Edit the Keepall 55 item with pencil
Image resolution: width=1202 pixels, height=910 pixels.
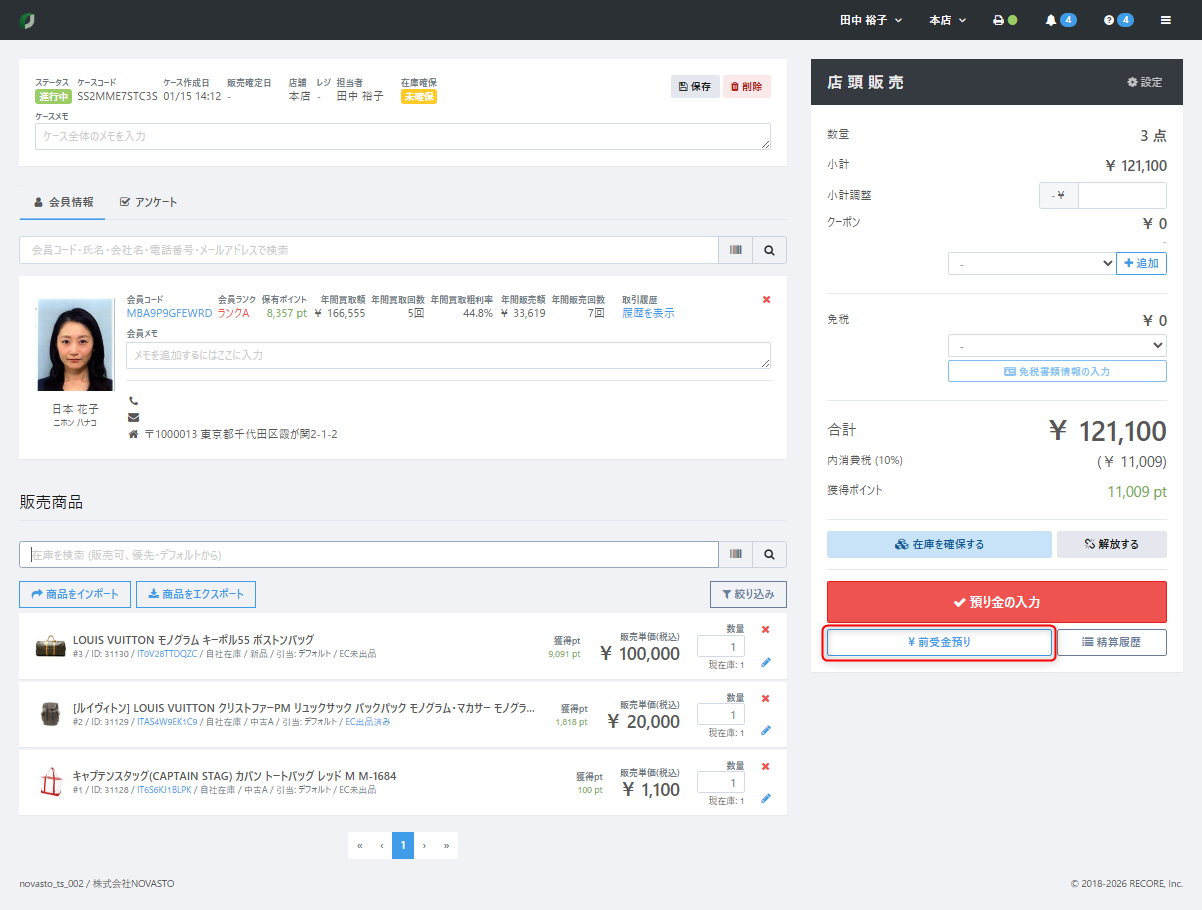pyautogui.click(x=766, y=662)
